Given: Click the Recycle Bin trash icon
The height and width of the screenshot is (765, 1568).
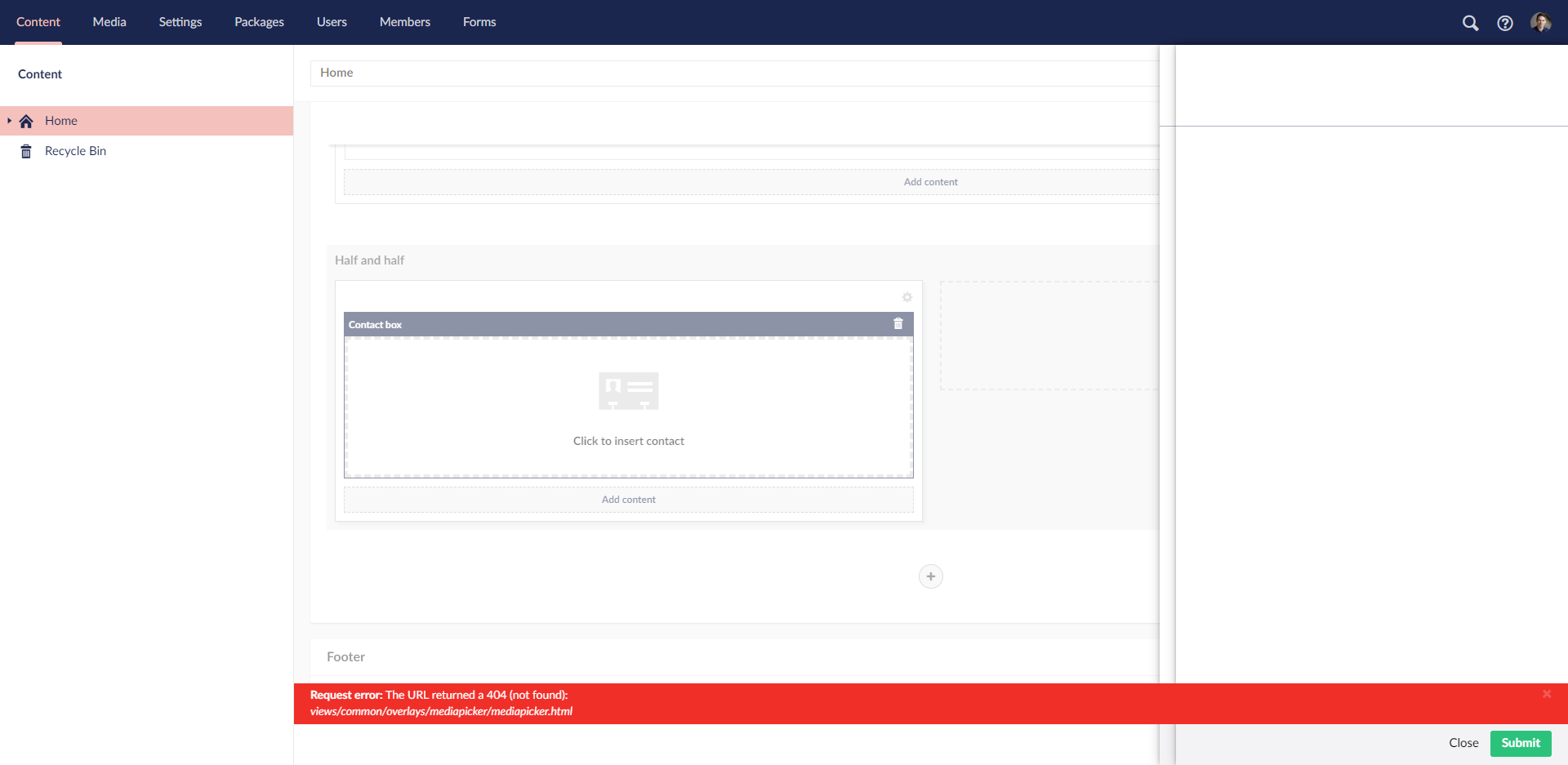Looking at the screenshot, I should pyautogui.click(x=25, y=150).
